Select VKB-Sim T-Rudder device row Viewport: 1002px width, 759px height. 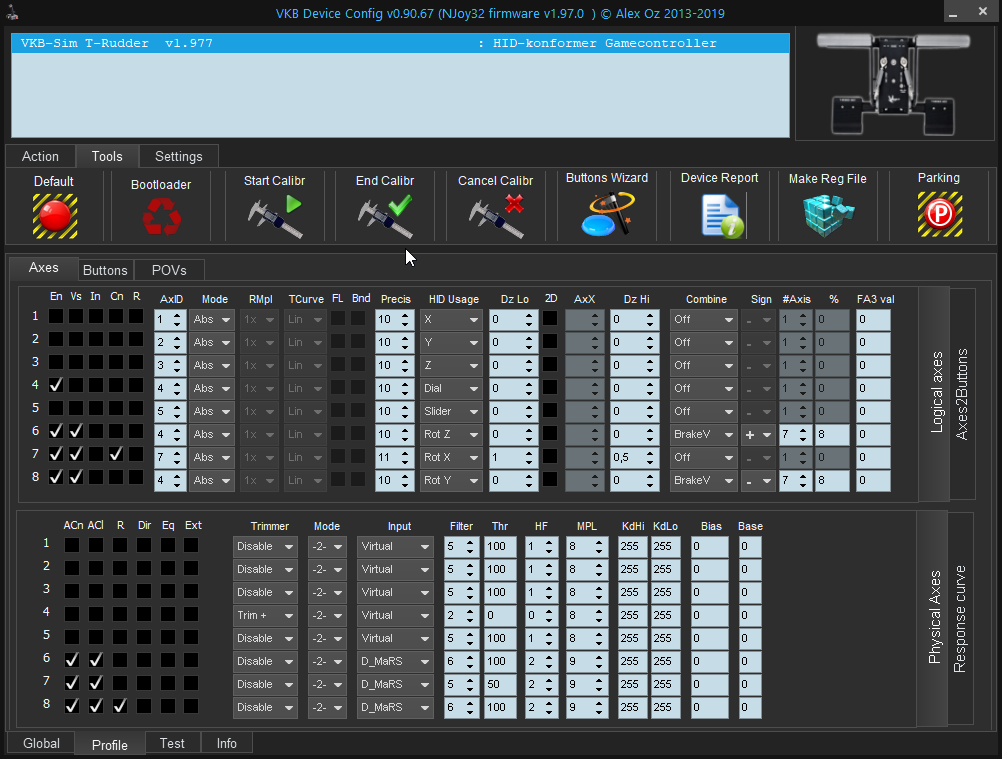400,43
